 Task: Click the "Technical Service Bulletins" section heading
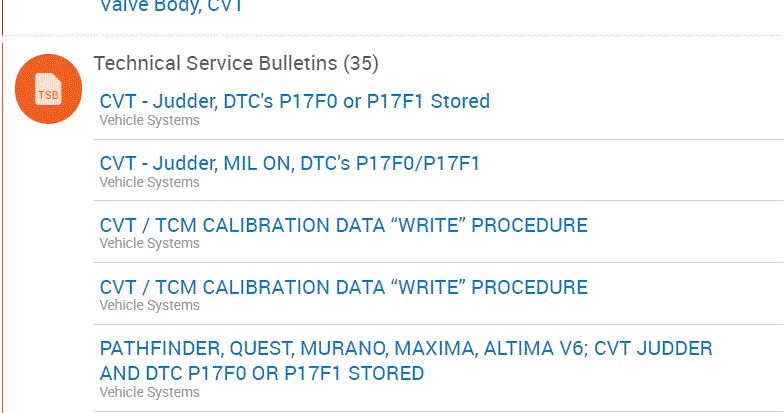216,64
